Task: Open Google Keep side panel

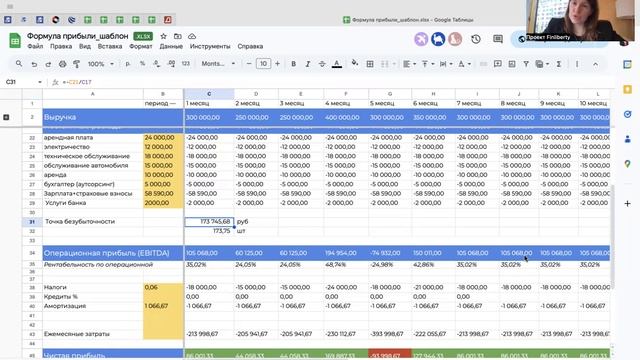Action: (x=627, y=89)
